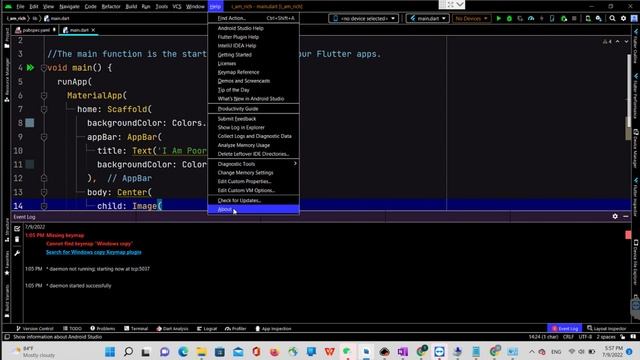Switch to the pubspec.yaml tab
The height and width of the screenshot is (360, 640).
[35, 30]
